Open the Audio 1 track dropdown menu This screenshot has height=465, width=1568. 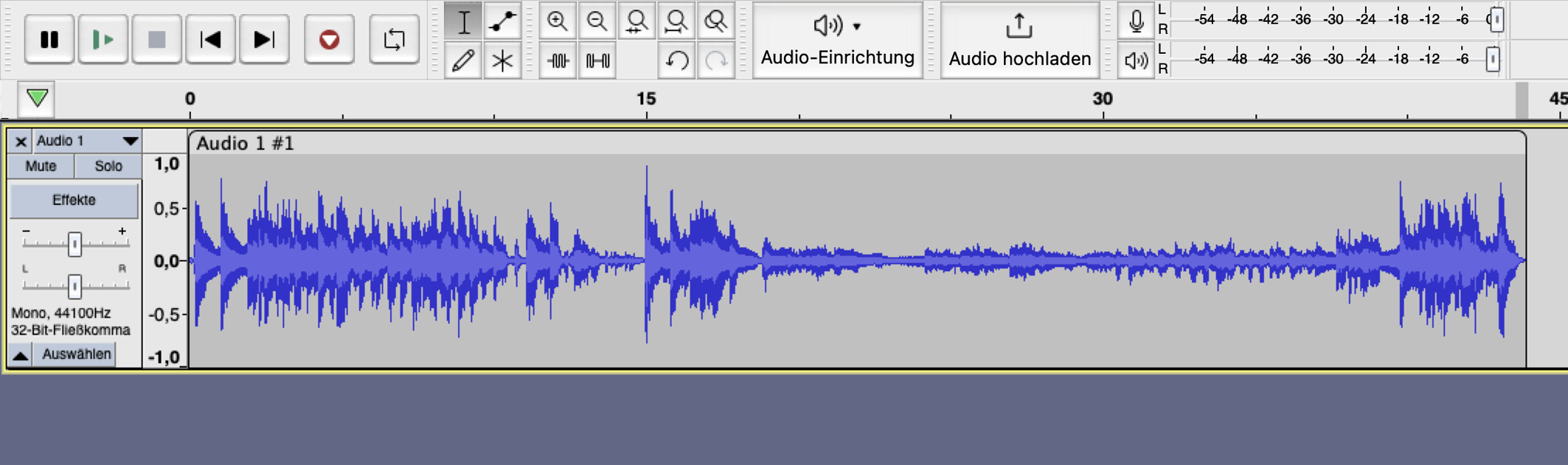(x=130, y=141)
